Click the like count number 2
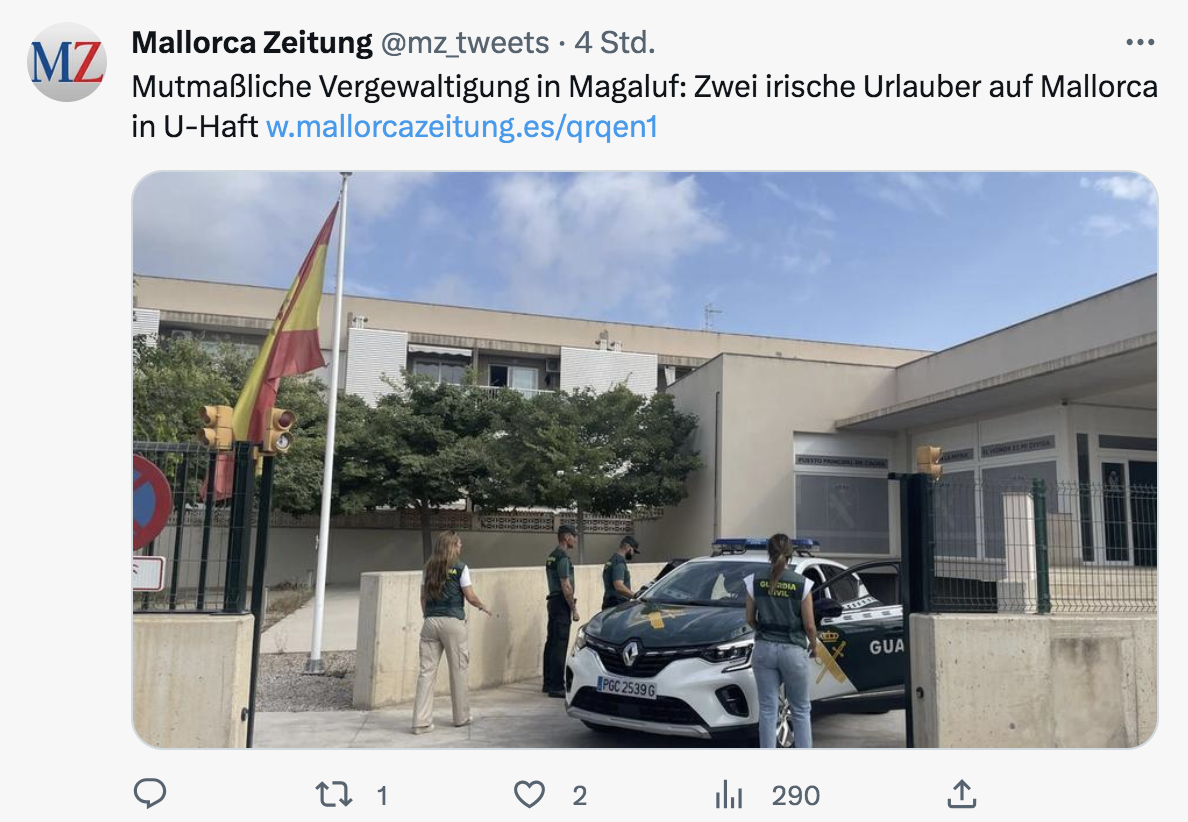1188x822 pixels. [x=580, y=795]
